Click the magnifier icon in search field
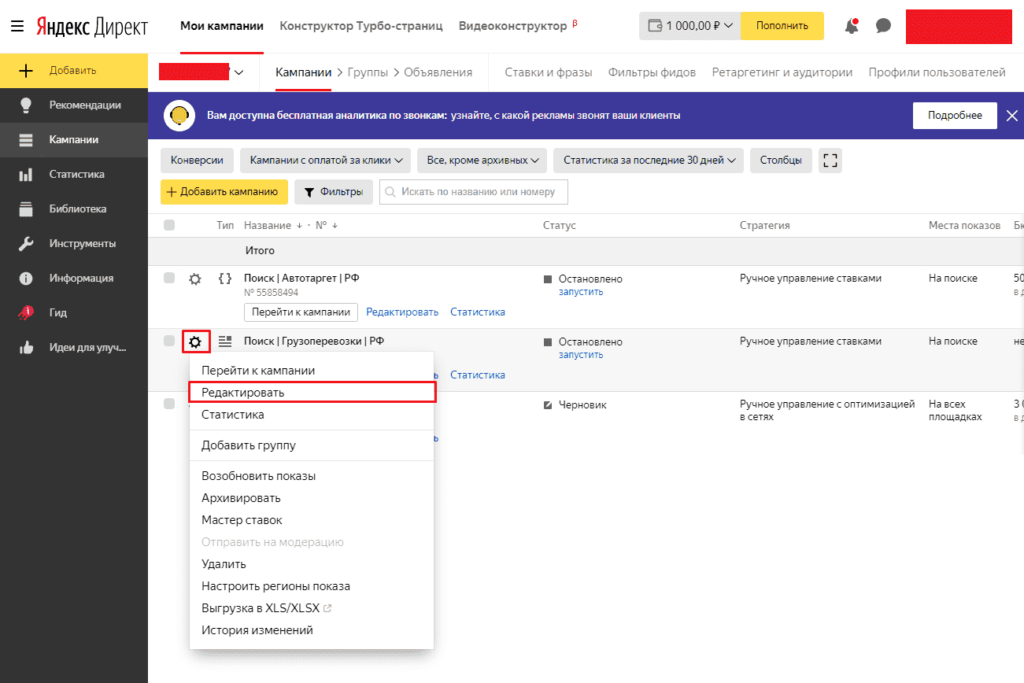This screenshot has width=1024, height=683. (391, 192)
